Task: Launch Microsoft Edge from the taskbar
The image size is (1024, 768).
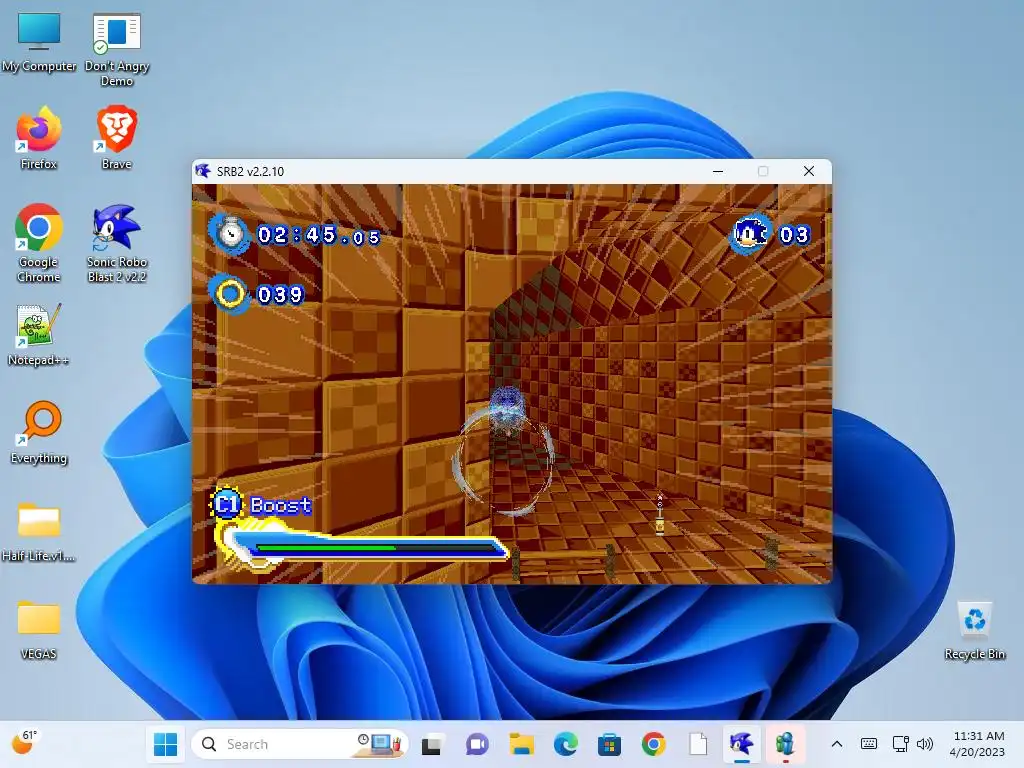Action: 566,744
